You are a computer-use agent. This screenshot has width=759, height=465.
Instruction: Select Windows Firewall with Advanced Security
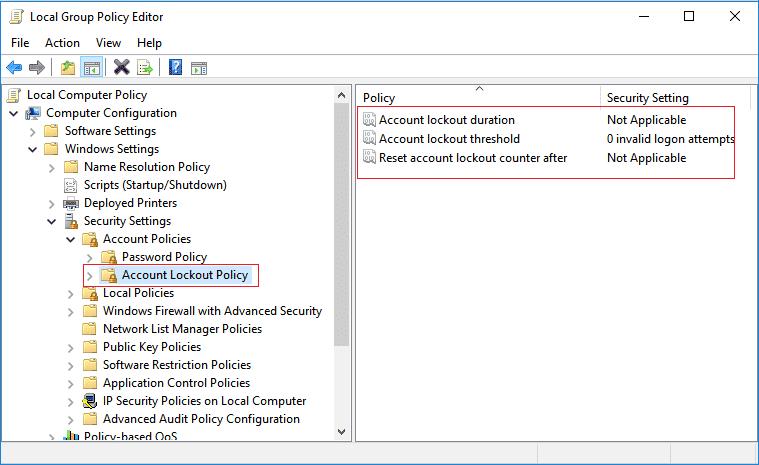tap(212, 311)
